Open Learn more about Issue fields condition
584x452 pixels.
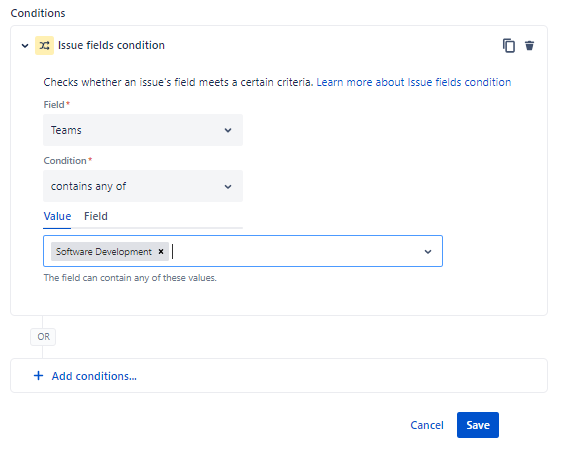413,82
